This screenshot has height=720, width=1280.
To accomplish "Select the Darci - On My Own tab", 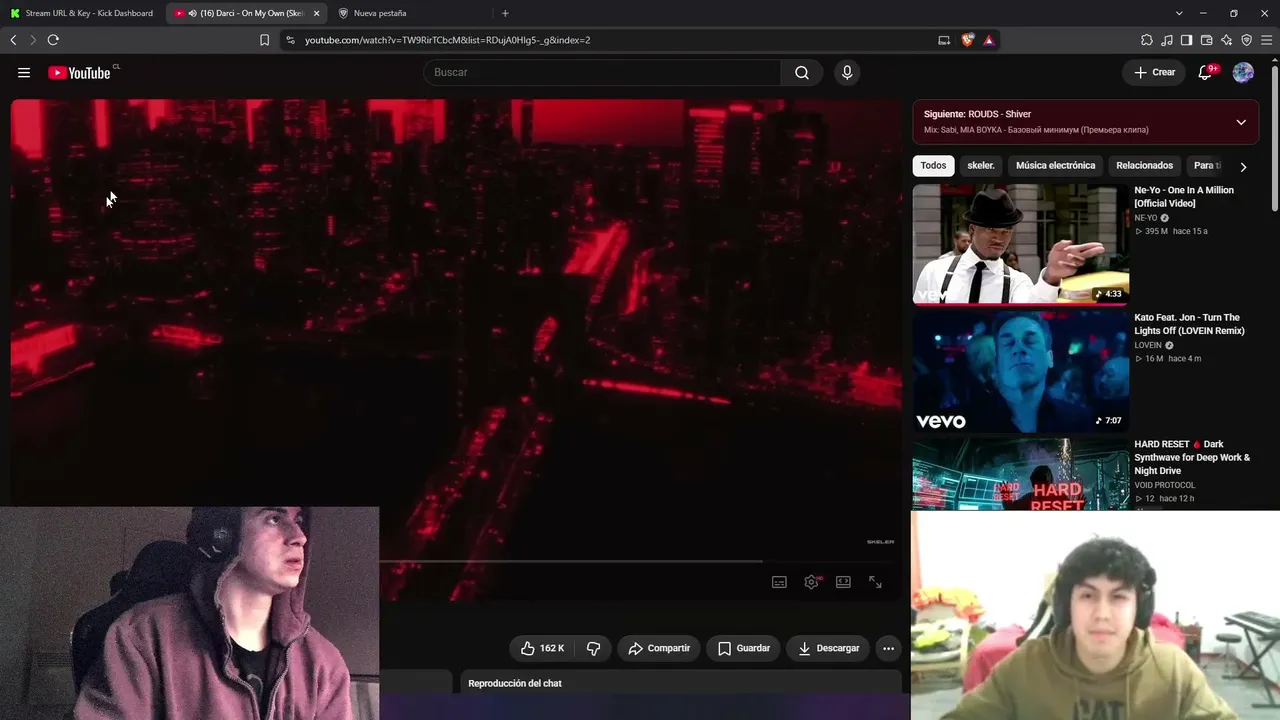I will tap(245, 13).
